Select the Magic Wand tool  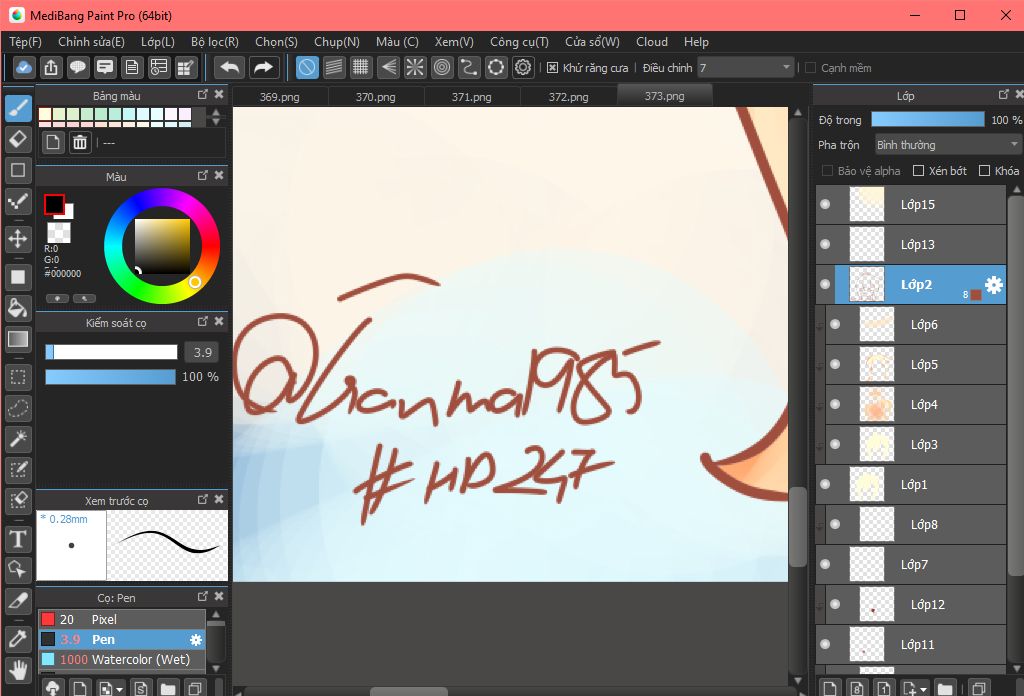(x=18, y=439)
